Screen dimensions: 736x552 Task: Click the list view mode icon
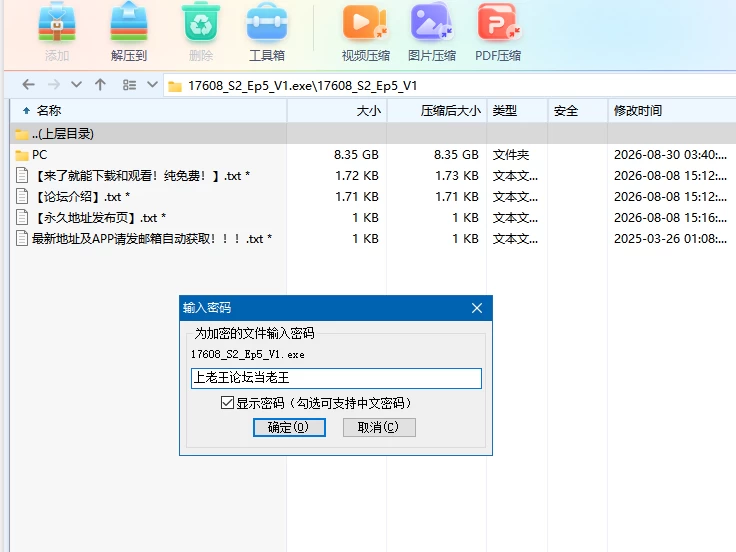coord(129,85)
